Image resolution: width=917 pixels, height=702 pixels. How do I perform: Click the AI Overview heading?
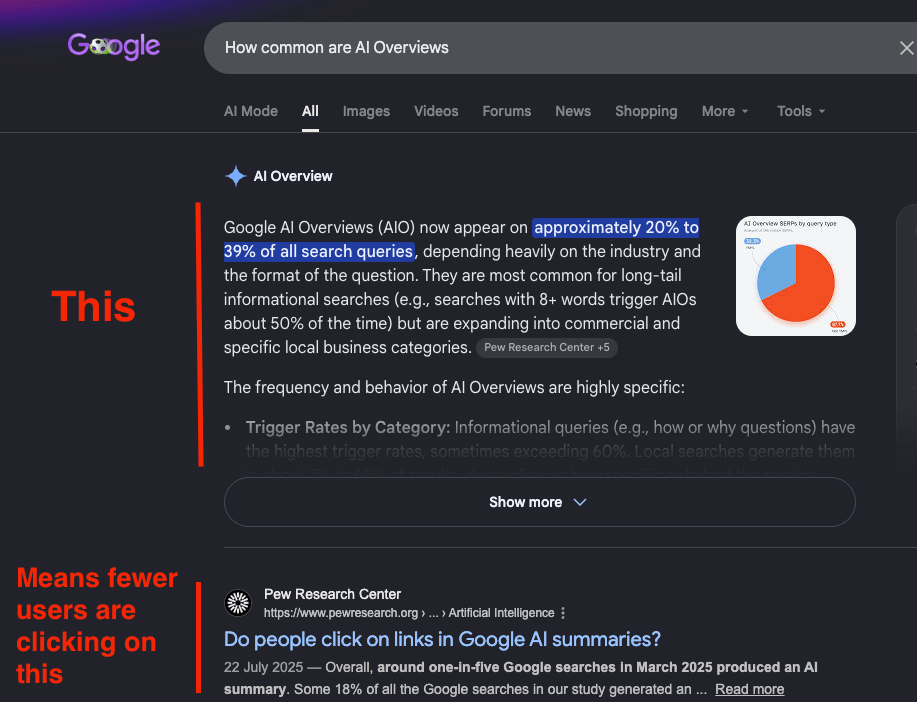(292, 176)
